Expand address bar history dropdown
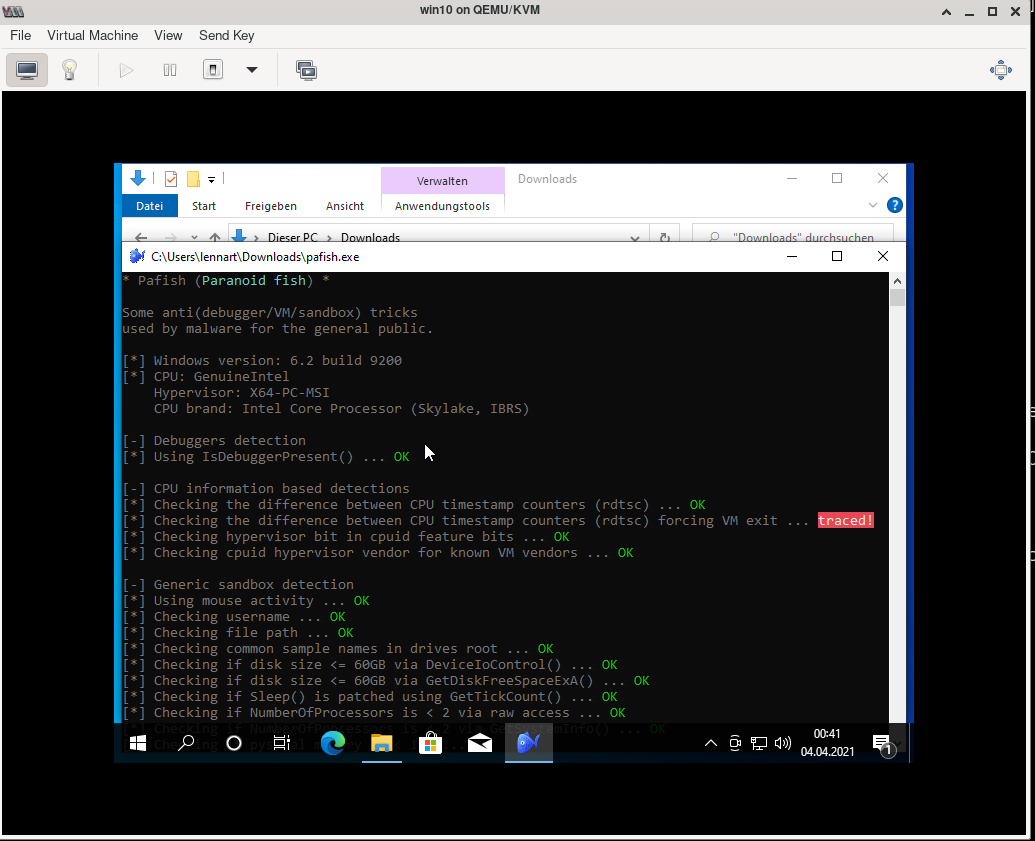Image resolution: width=1035 pixels, height=841 pixels. click(635, 238)
